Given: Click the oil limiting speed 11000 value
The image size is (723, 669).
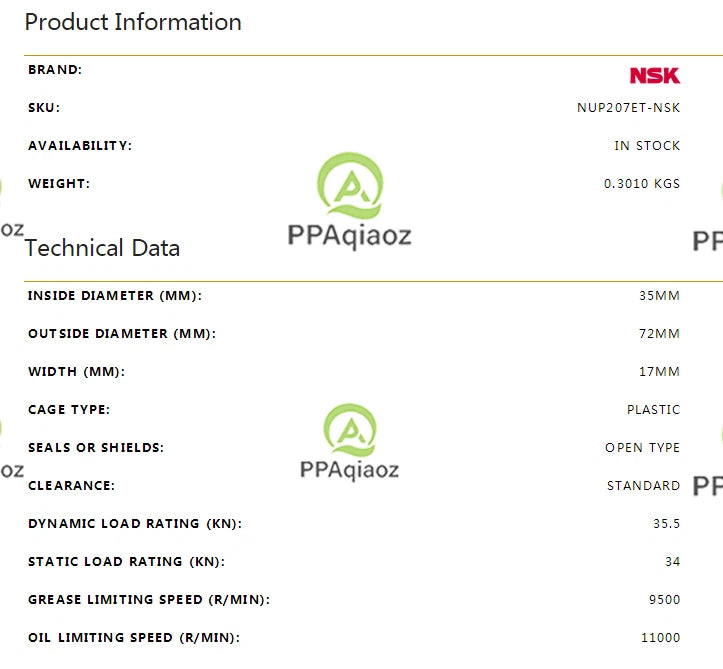Looking at the screenshot, I should tap(661, 638).
